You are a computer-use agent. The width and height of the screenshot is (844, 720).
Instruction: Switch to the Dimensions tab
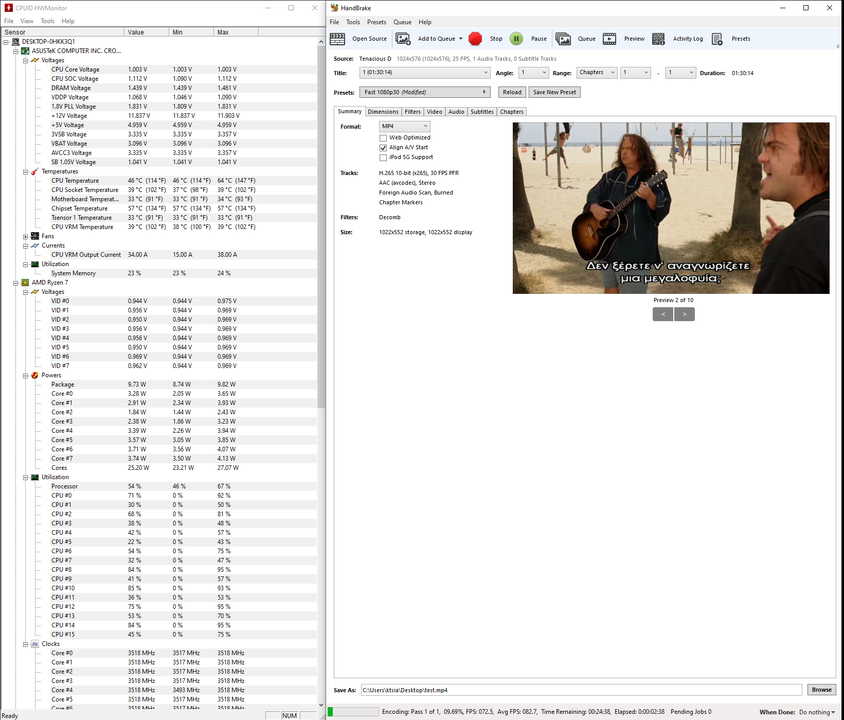[383, 112]
